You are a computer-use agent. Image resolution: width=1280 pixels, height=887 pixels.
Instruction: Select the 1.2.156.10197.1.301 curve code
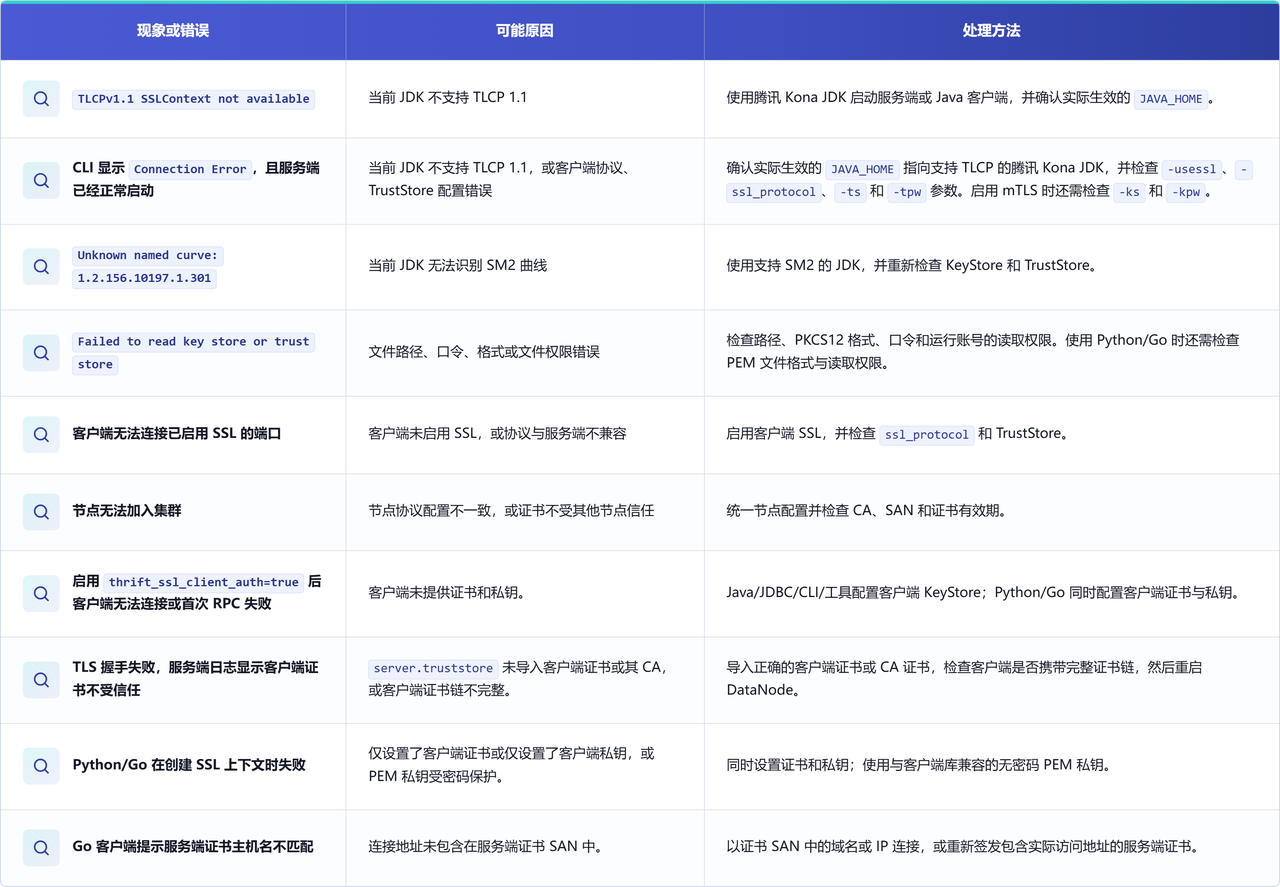(144, 278)
